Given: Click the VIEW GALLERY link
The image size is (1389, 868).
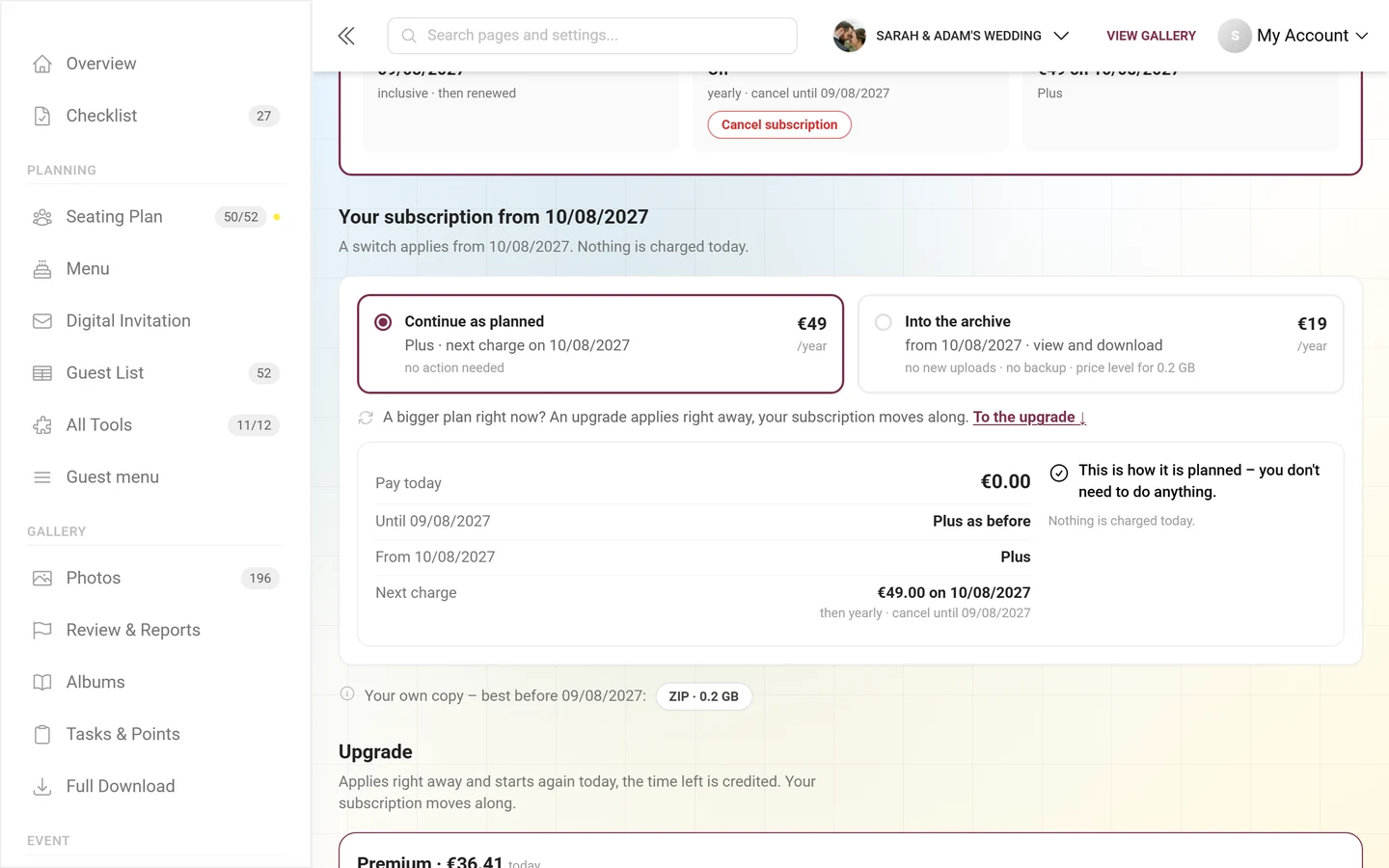Looking at the screenshot, I should [1151, 36].
